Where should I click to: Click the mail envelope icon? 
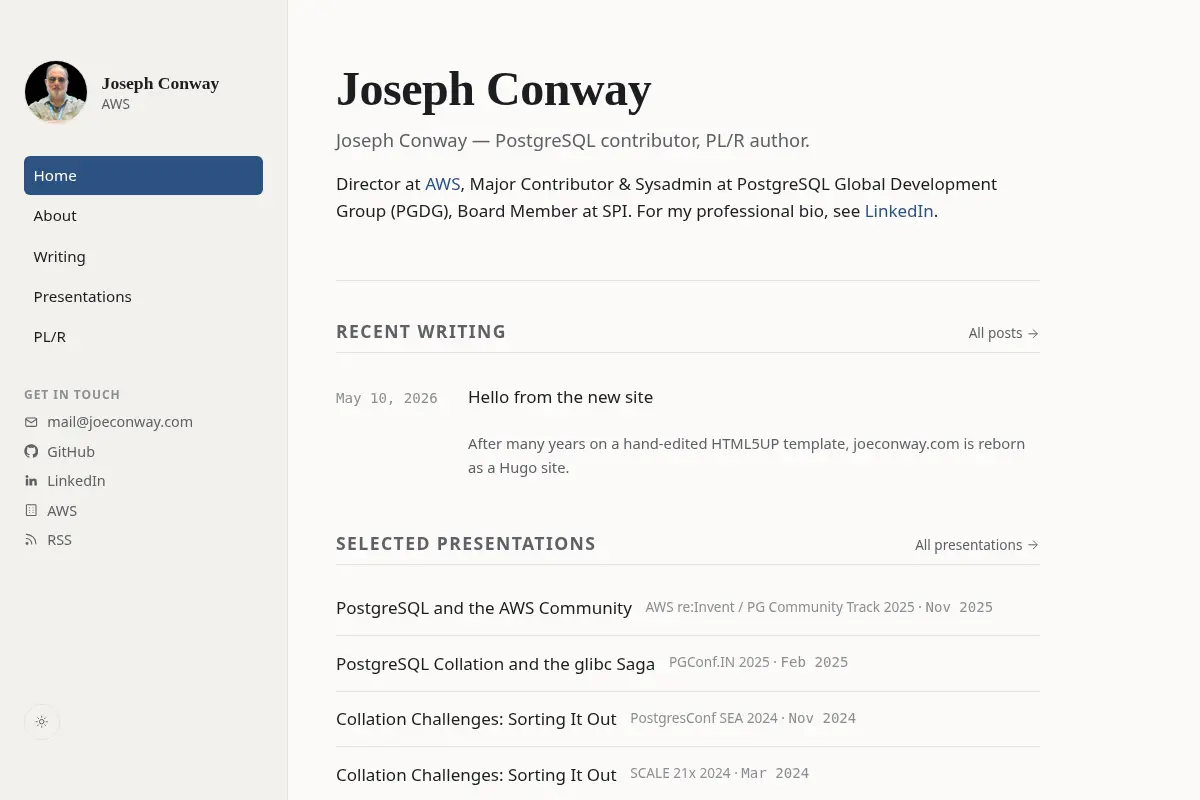point(31,422)
